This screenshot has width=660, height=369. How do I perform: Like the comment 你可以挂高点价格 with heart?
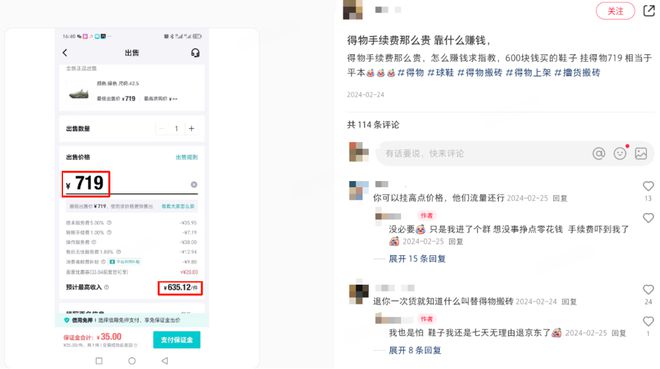(x=648, y=186)
